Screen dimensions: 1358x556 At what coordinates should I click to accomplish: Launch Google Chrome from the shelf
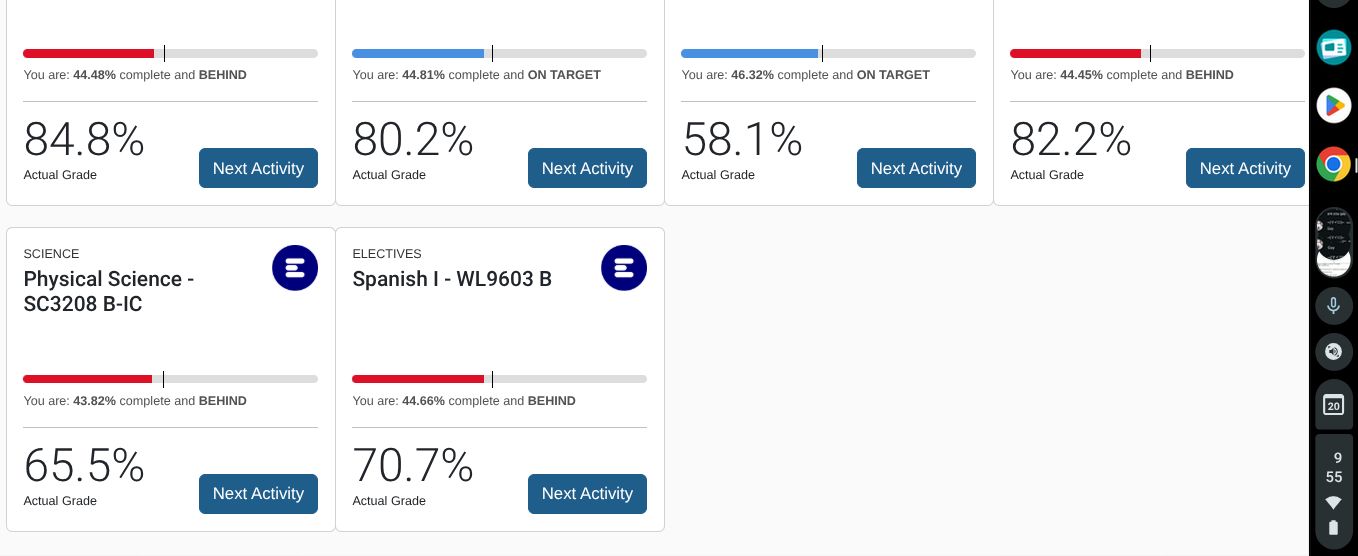1333,163
